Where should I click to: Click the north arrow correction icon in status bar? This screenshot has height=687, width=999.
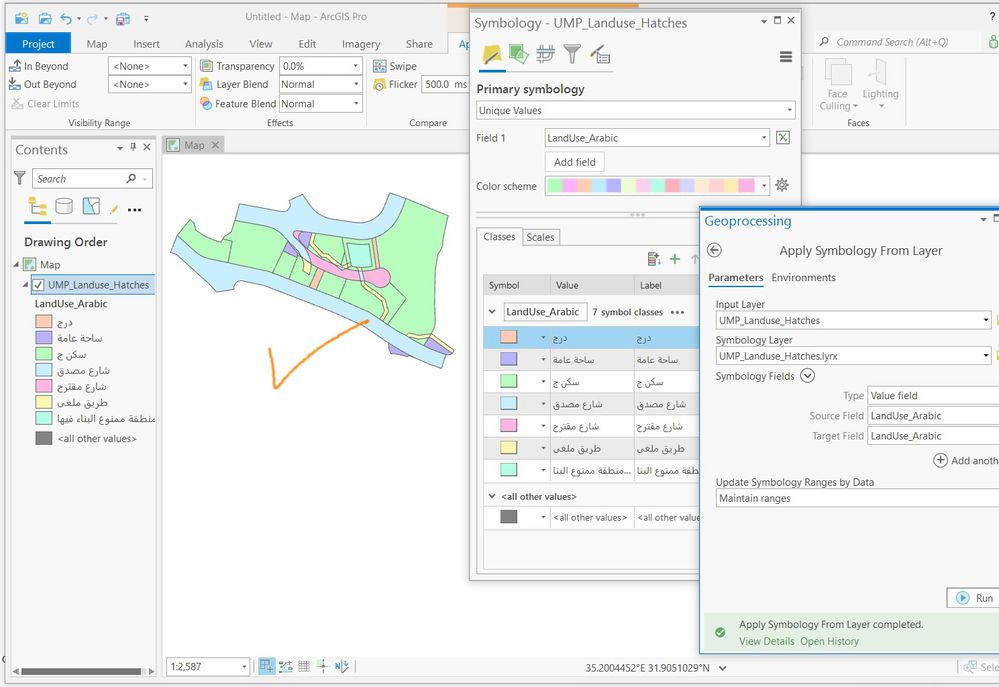coord(342,667)
